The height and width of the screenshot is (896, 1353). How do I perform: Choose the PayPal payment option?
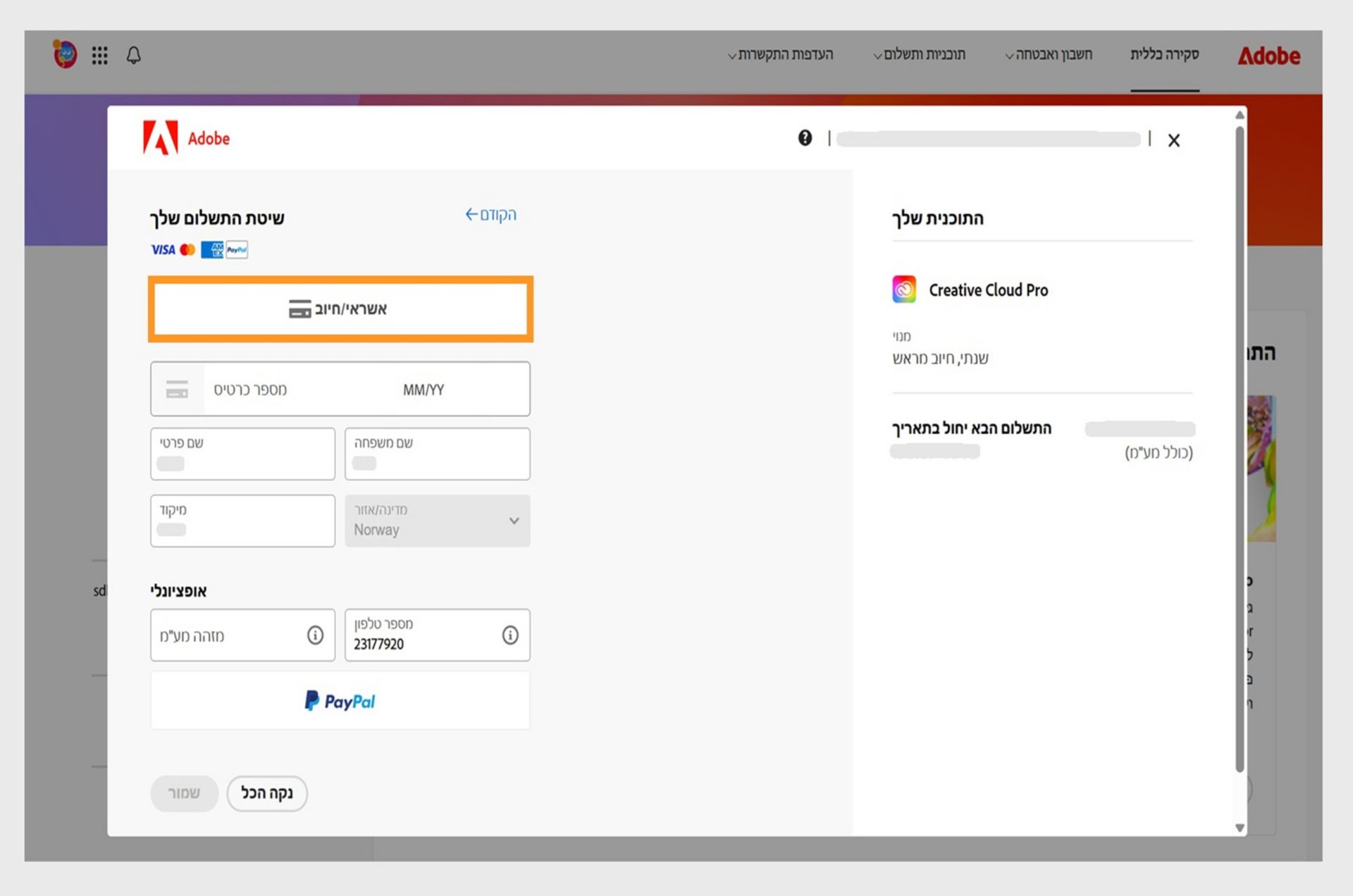click(340, 701)
